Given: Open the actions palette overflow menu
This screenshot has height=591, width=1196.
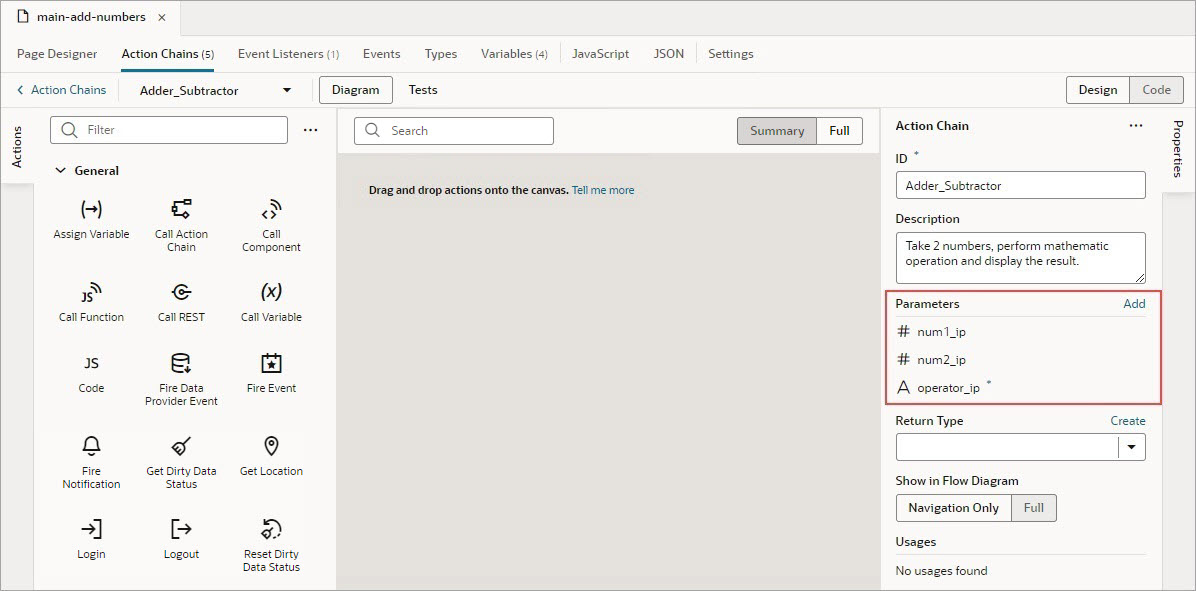Looking at the screenshot, I should (x=310, y=130).
